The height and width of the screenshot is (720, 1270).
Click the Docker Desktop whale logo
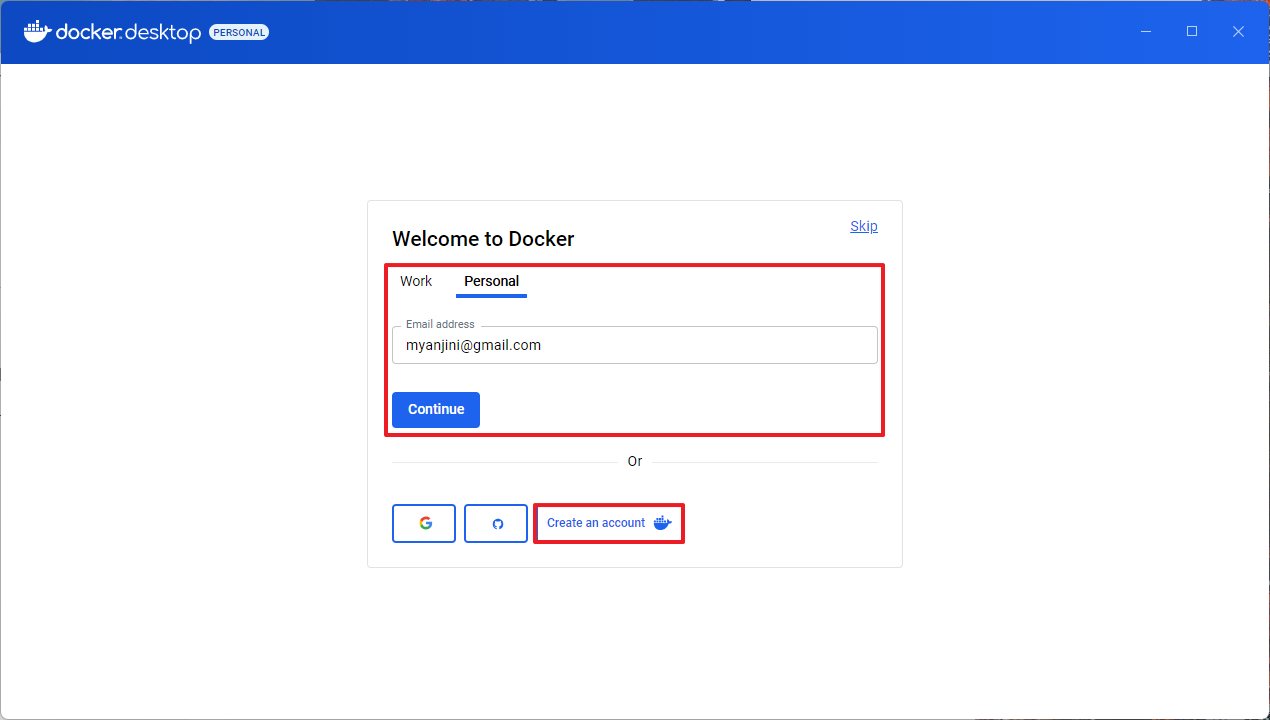coord(37,31)
